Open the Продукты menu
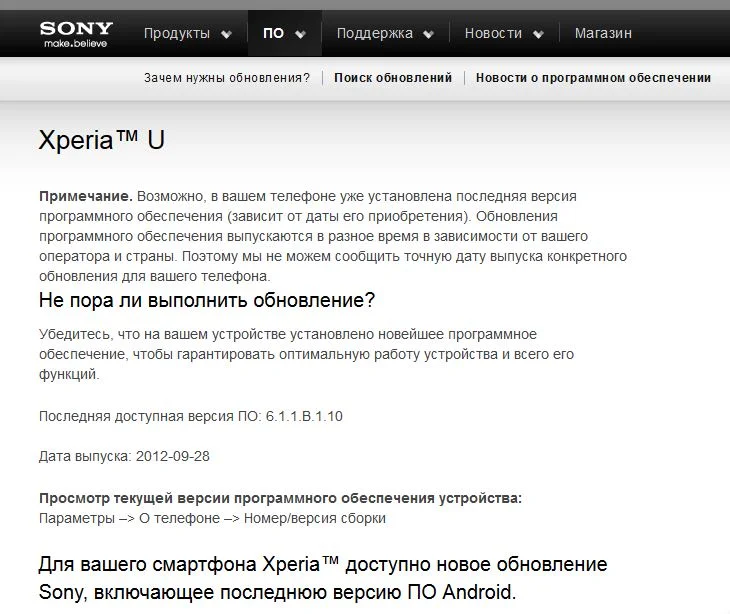 coord(177,33)
